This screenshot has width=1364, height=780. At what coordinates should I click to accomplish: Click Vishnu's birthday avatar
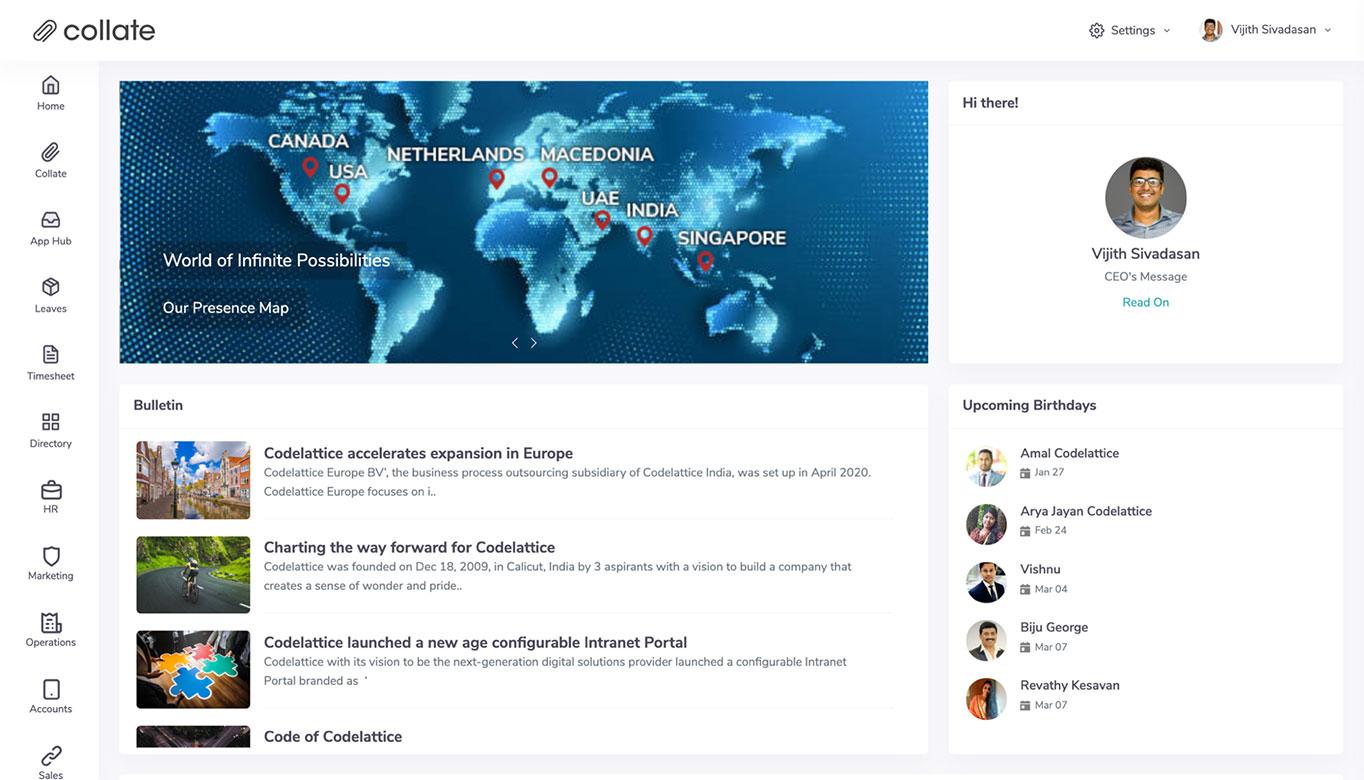[x=986, y=582]
